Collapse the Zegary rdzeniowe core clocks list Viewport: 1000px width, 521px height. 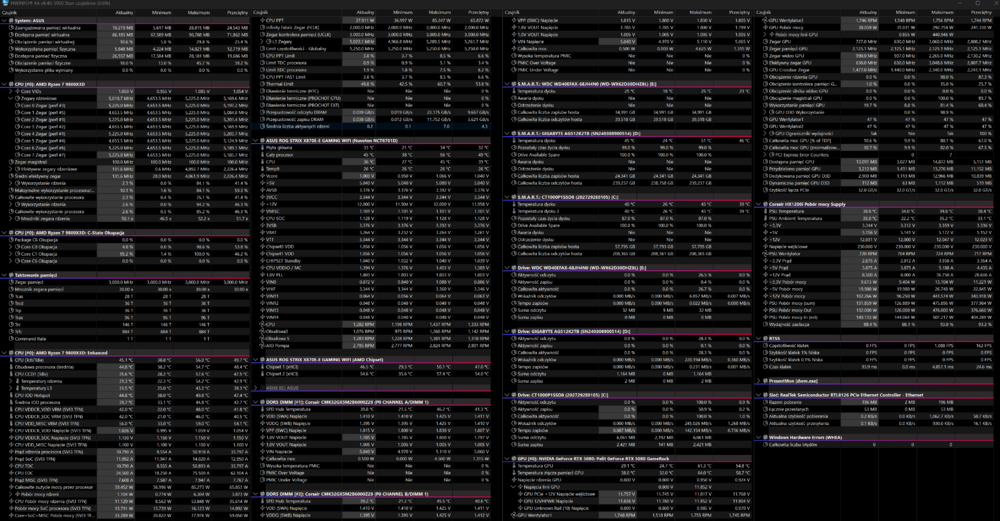pyautogui.click(x=10, y=99)
